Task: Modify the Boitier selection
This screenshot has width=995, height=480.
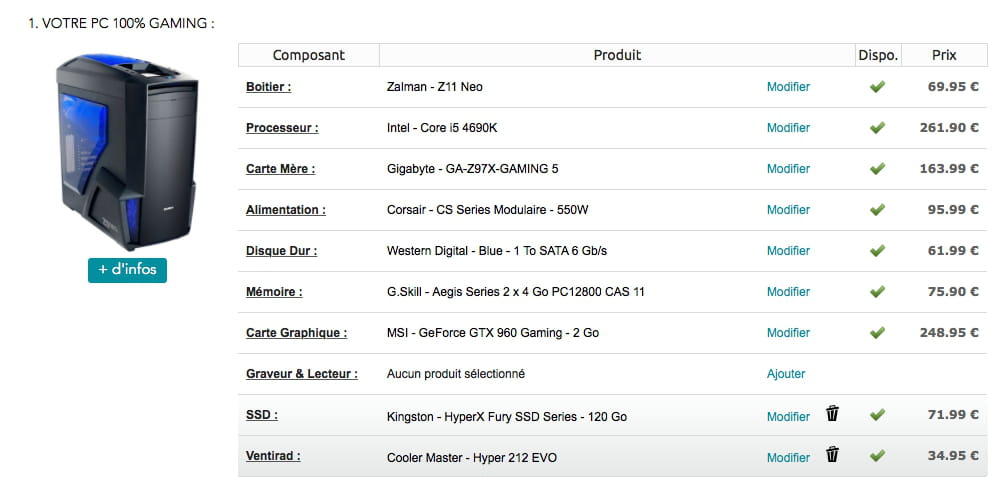Action: click(788, 87)
